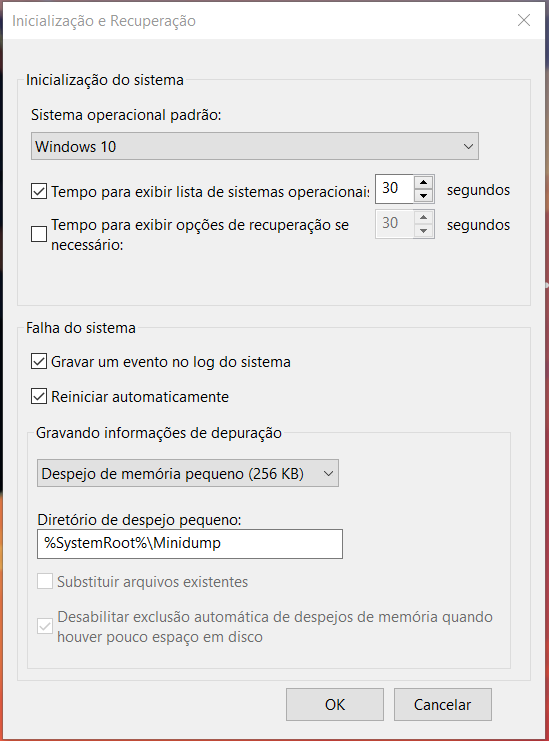Click the Cancelar button

[x=443, y=705]
